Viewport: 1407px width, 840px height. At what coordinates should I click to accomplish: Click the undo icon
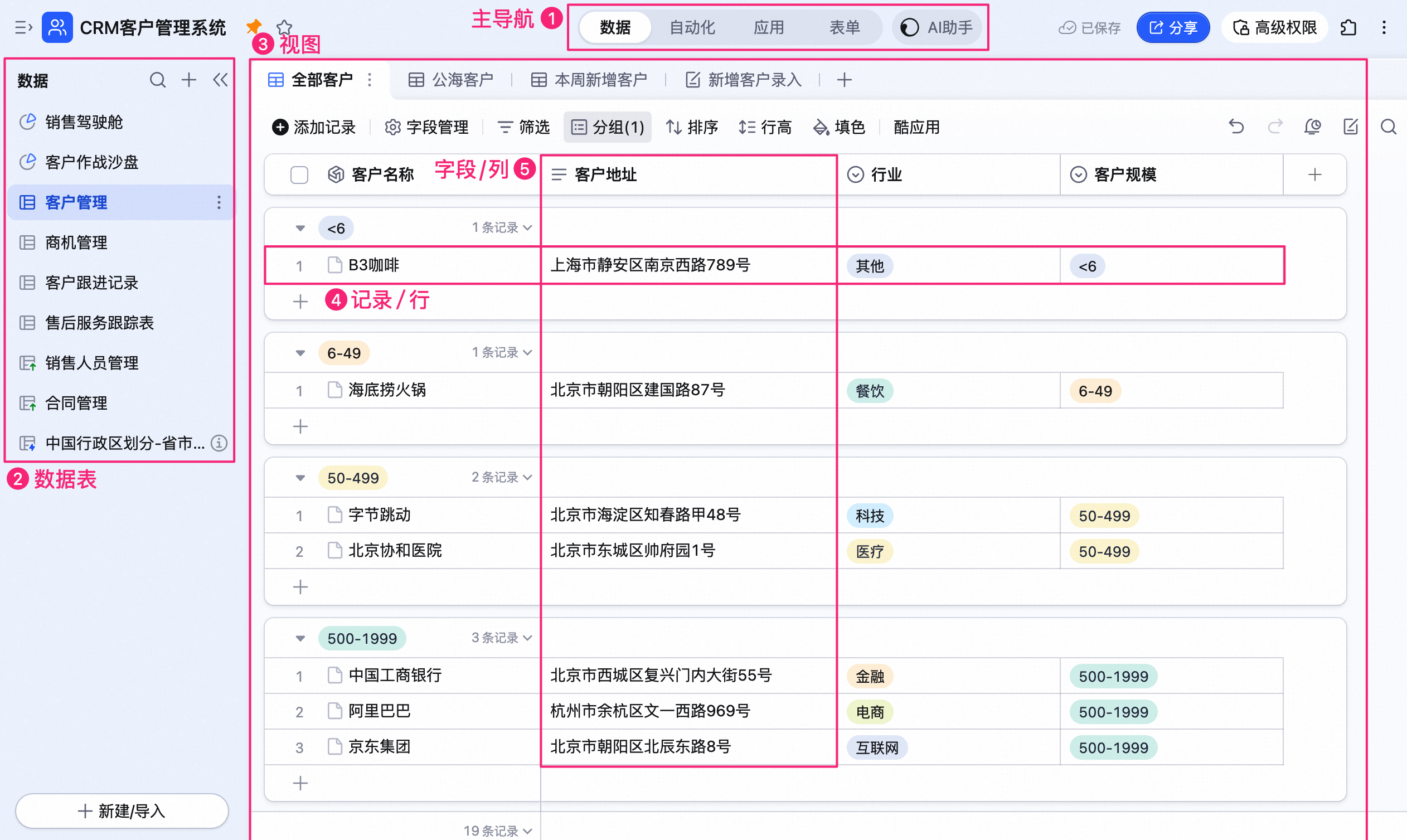point(1236,126)
